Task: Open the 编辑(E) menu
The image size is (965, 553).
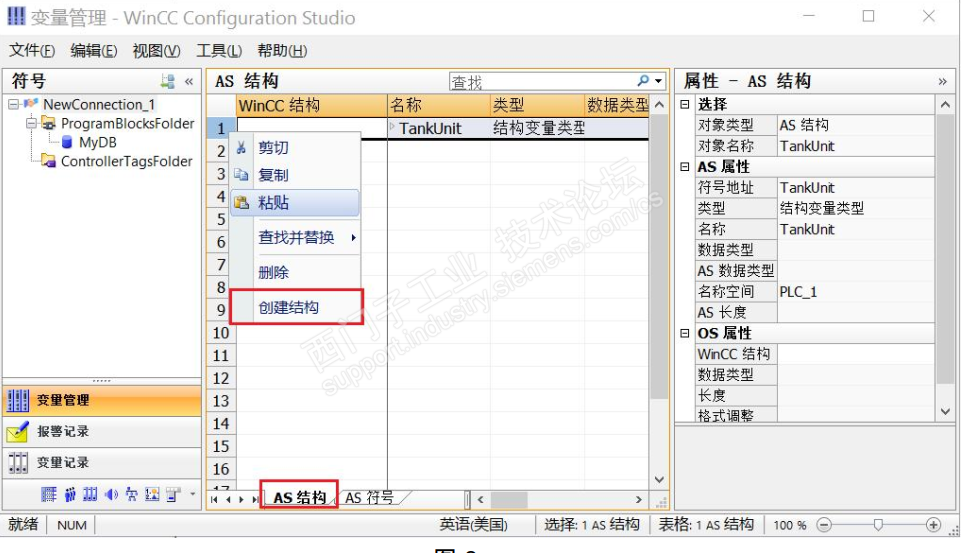Action: coord(94,50)
